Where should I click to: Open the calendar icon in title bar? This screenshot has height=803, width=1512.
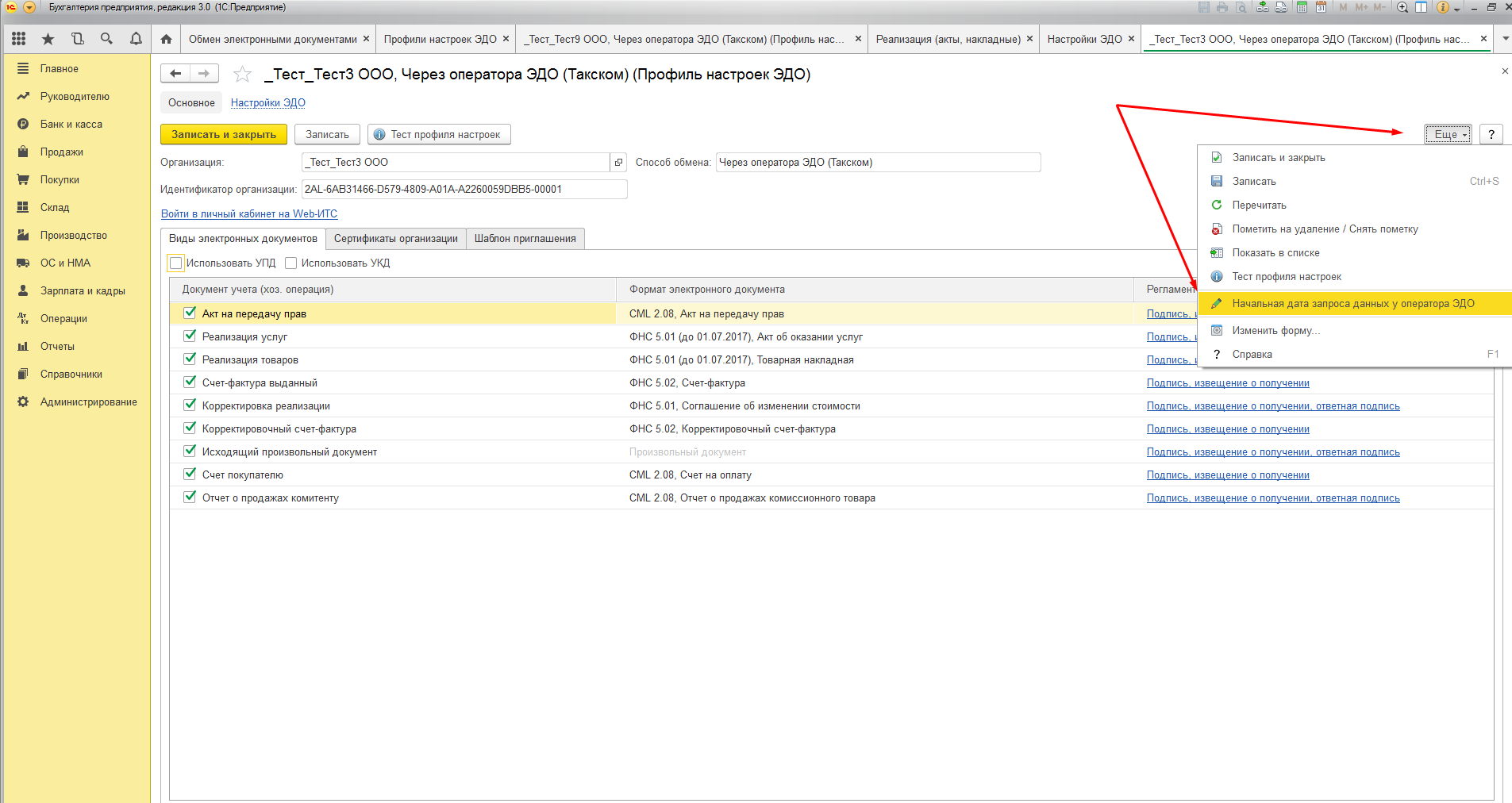(1321, 7)
